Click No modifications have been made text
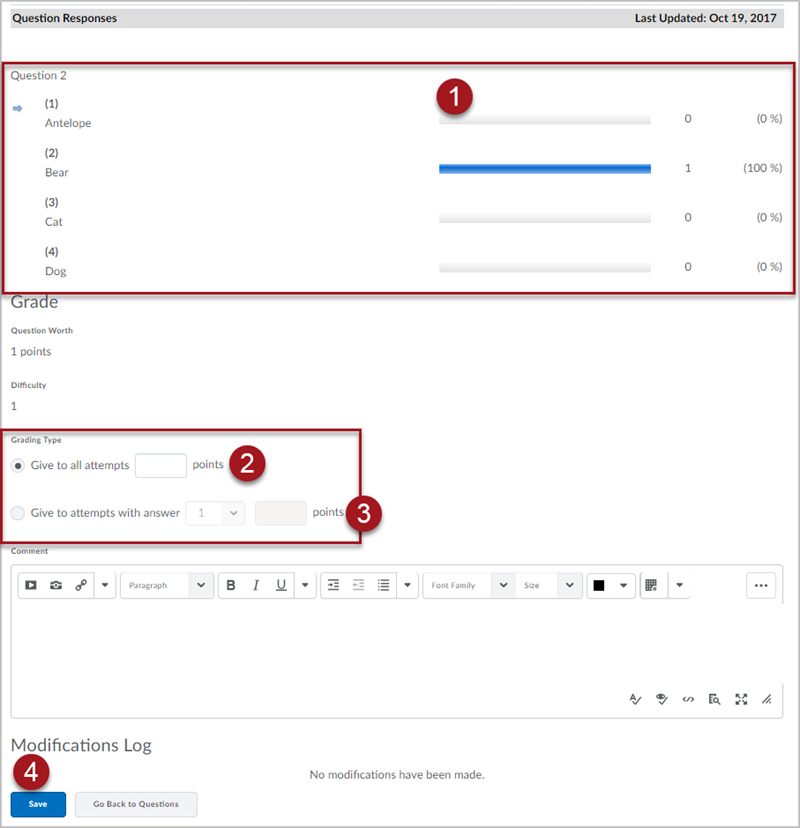 pos(397,775)
